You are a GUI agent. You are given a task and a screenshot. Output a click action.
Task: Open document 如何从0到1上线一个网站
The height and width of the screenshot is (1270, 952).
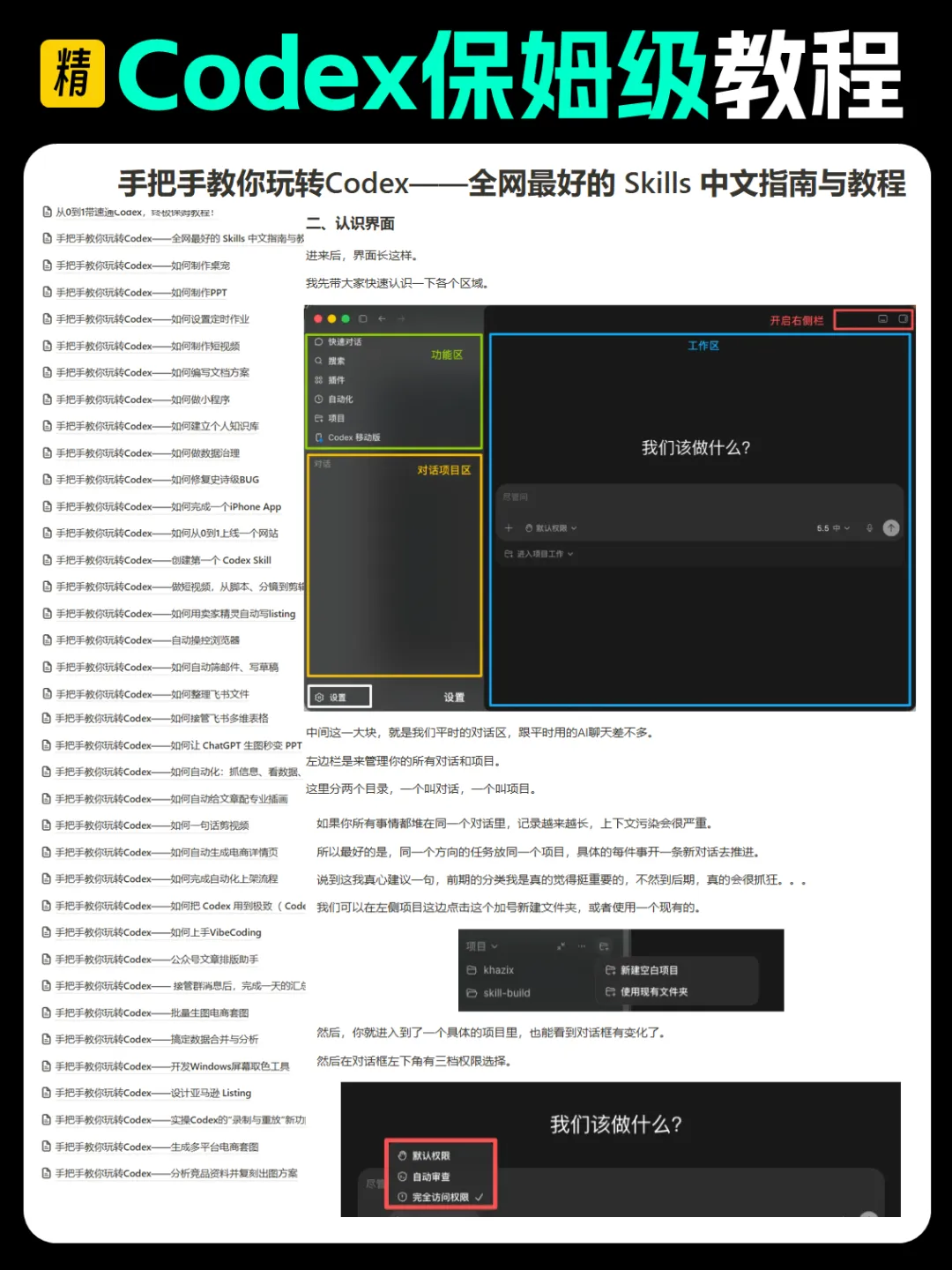click(x=161, y=534)
